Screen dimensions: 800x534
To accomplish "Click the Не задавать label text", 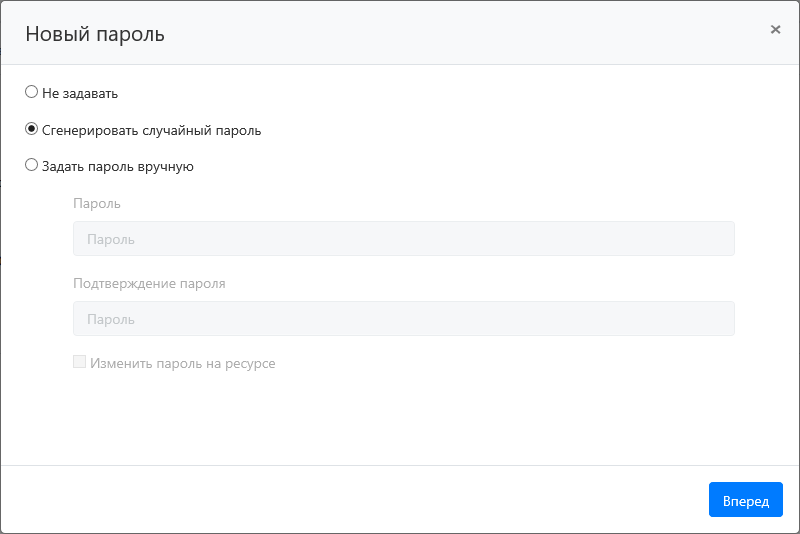I will coord(80,93).
